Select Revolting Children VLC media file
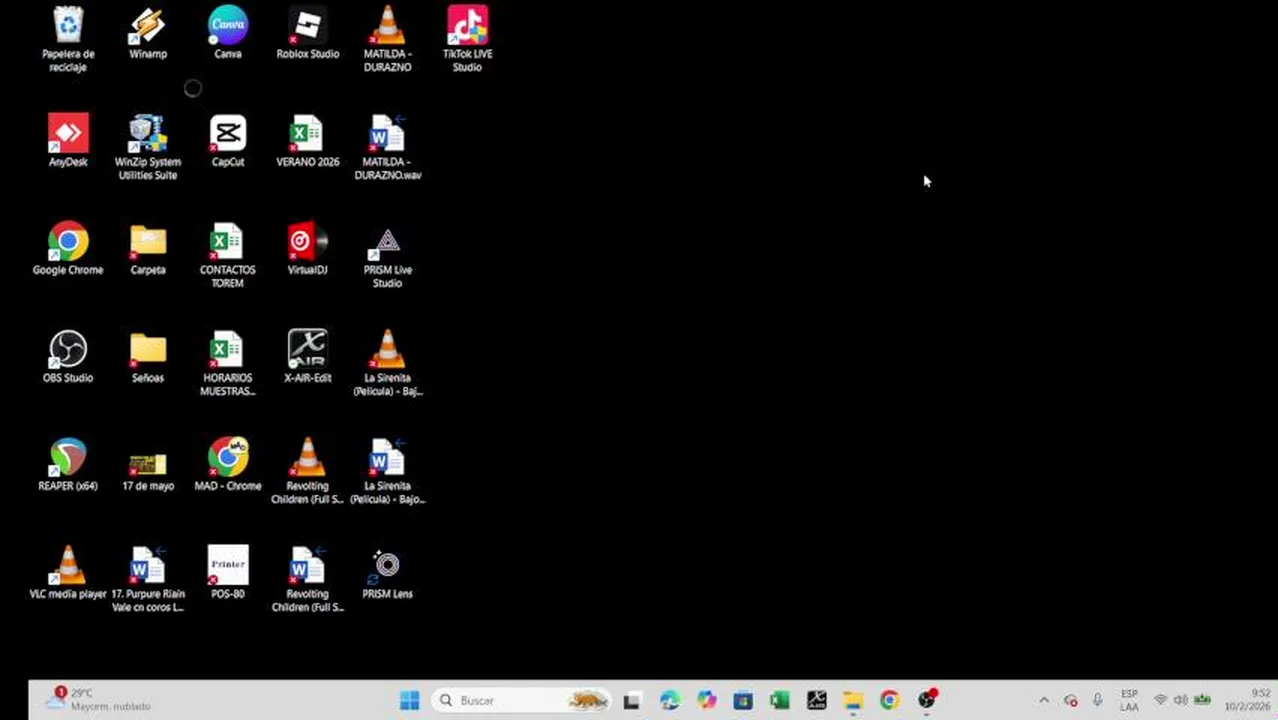 click(x=308, y=471)
